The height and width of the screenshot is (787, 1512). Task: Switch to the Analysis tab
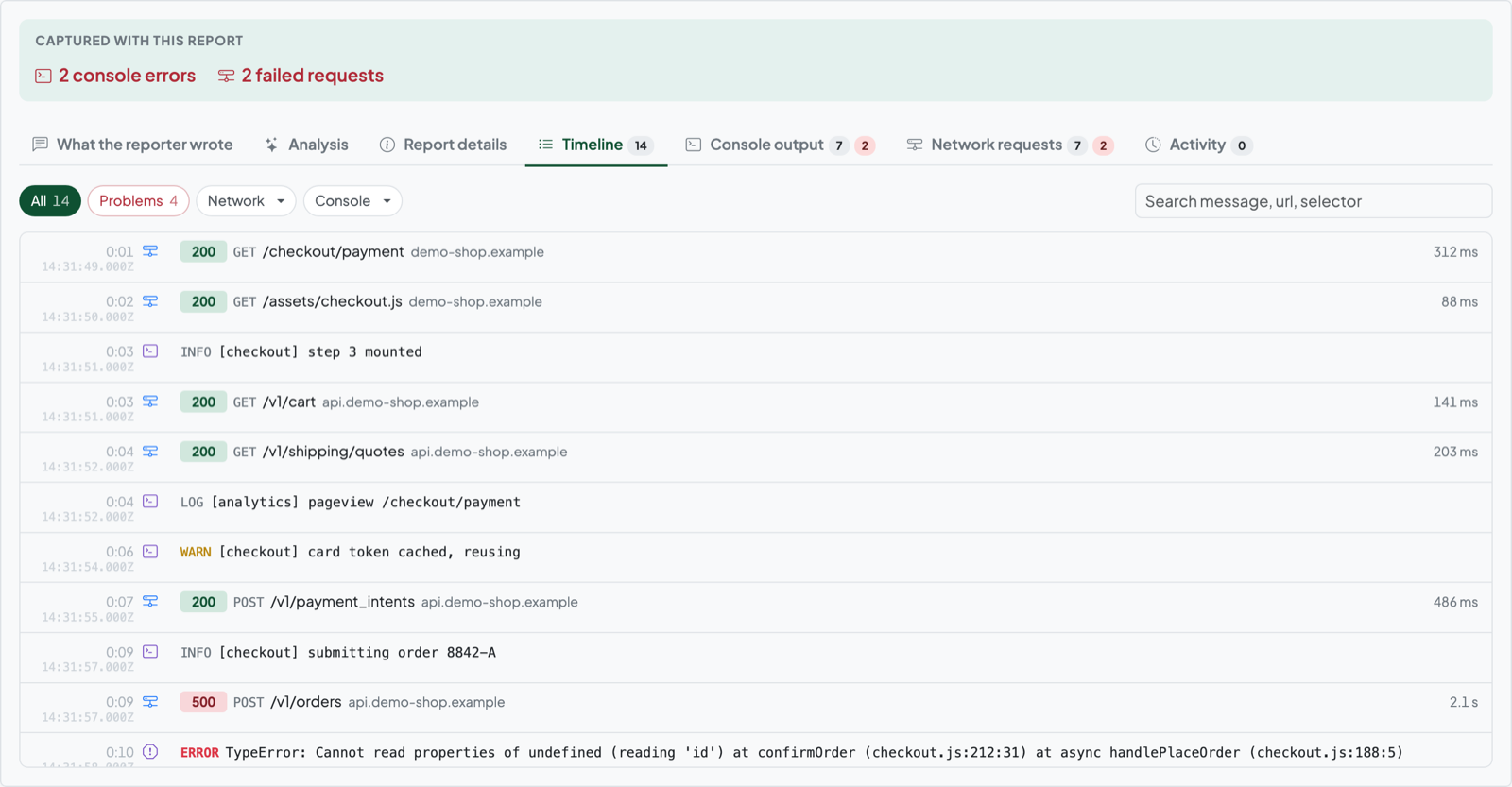pos(307,145)
